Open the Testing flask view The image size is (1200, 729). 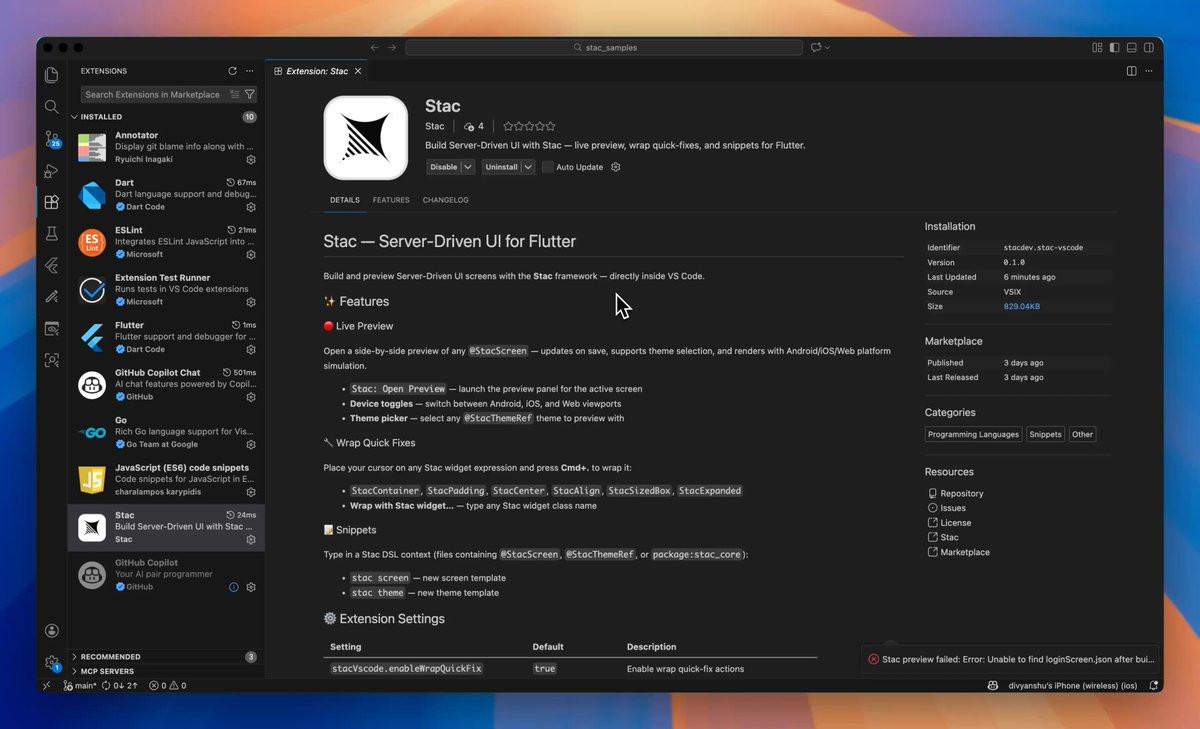(52, 234)
